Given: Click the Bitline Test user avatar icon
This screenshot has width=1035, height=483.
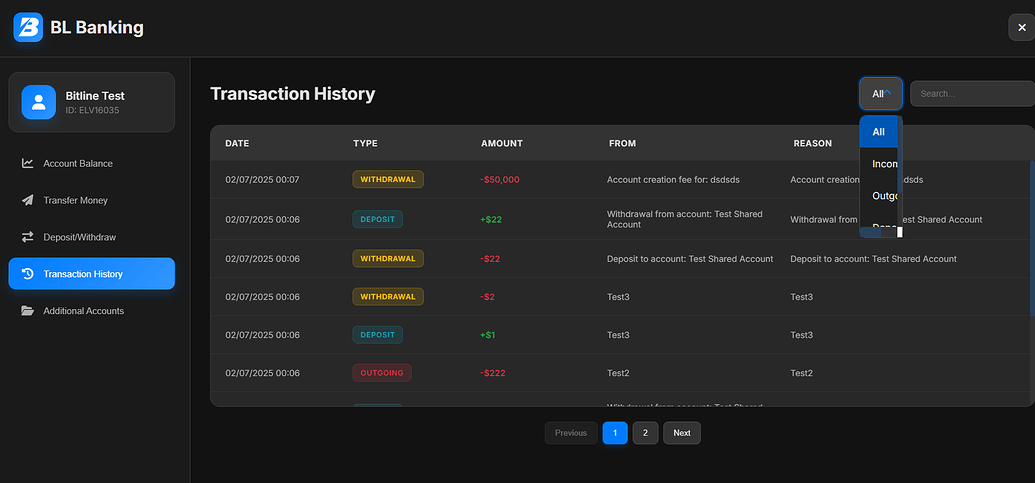Looking at the screenshot, I should (x=38, y=102).
